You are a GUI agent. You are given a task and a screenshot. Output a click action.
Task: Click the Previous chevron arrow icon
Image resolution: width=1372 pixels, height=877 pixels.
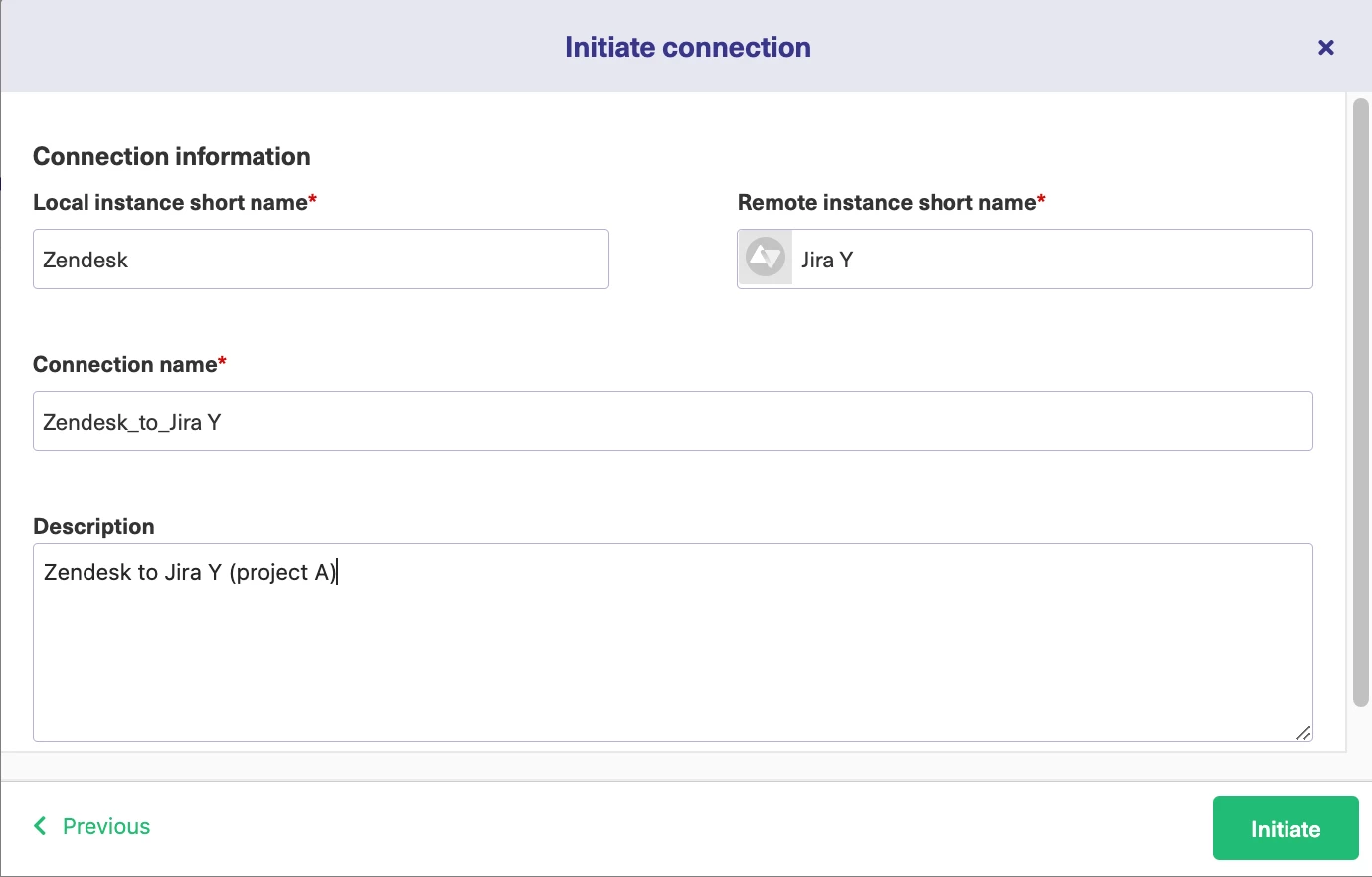41,826
